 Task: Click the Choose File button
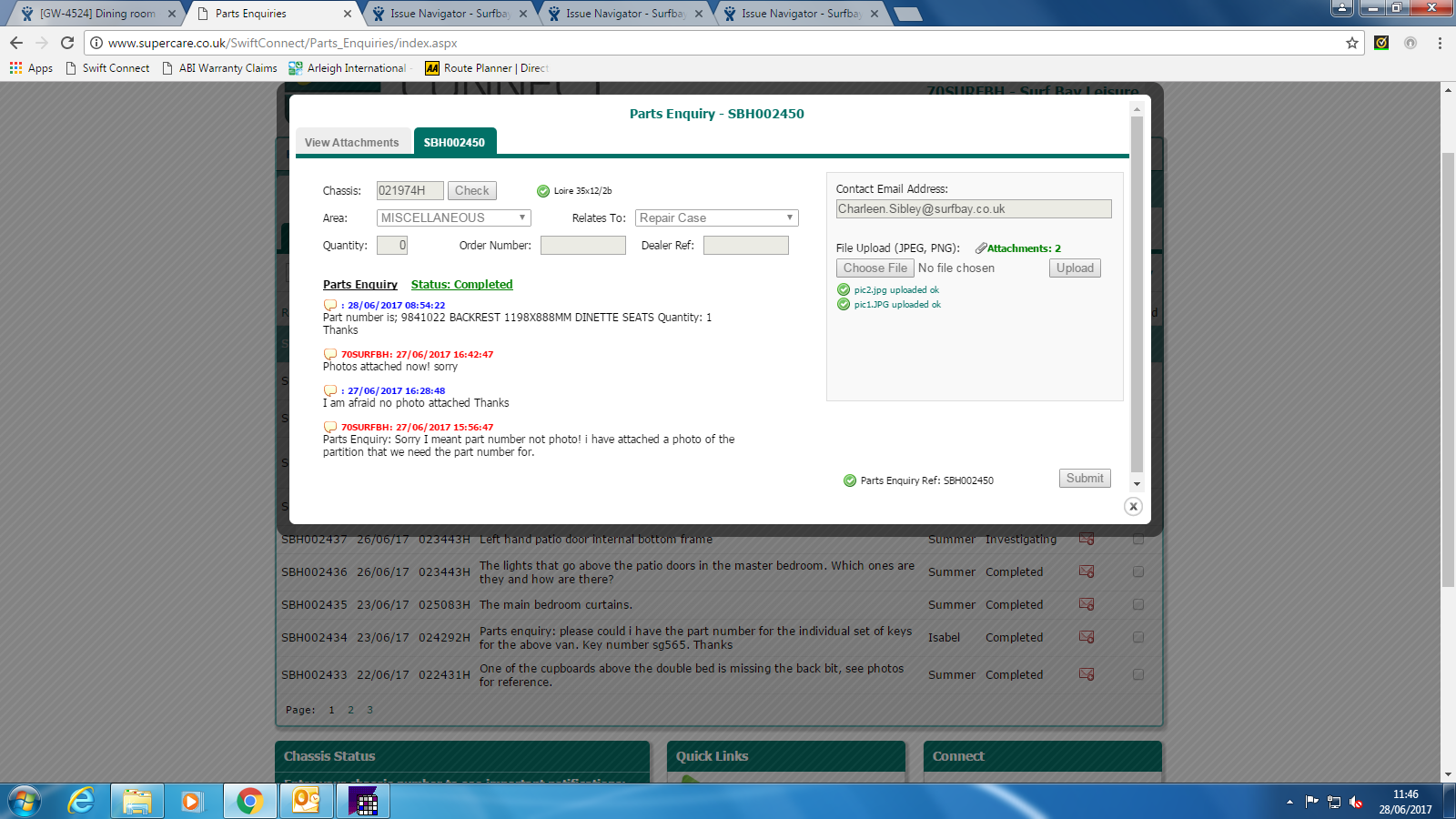[x=875, y=268]
